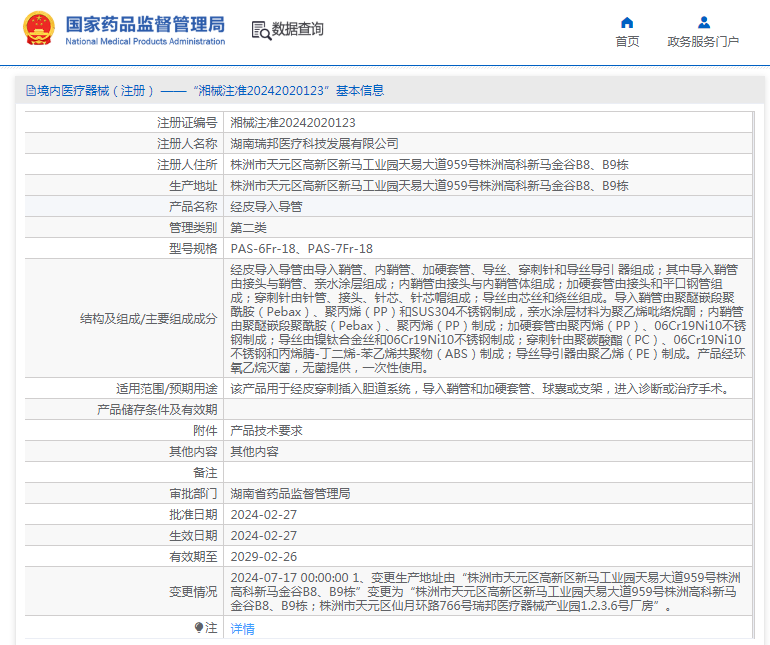Click the lightbulb 注 icon

(198, 628)
